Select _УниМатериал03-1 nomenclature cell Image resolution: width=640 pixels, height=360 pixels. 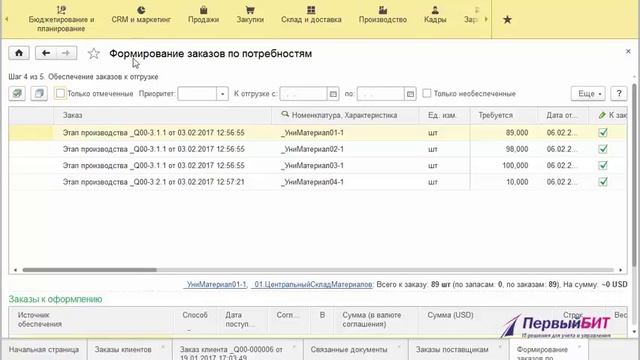(x=345, y=165)
